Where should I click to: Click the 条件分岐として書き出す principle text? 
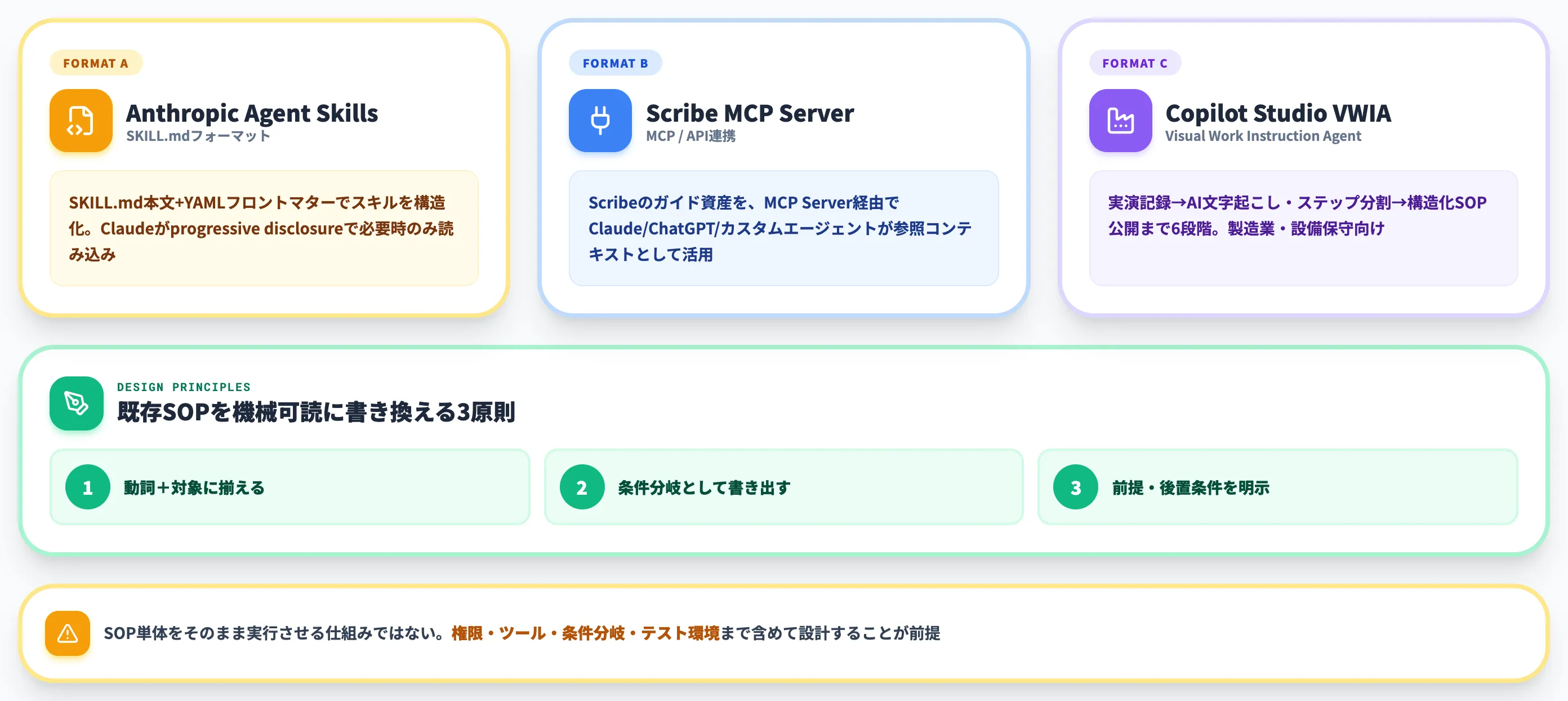(704, 488)
